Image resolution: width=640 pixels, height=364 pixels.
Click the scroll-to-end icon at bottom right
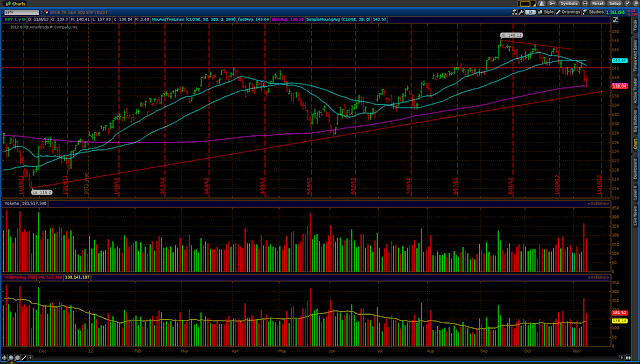pos(628,357)
